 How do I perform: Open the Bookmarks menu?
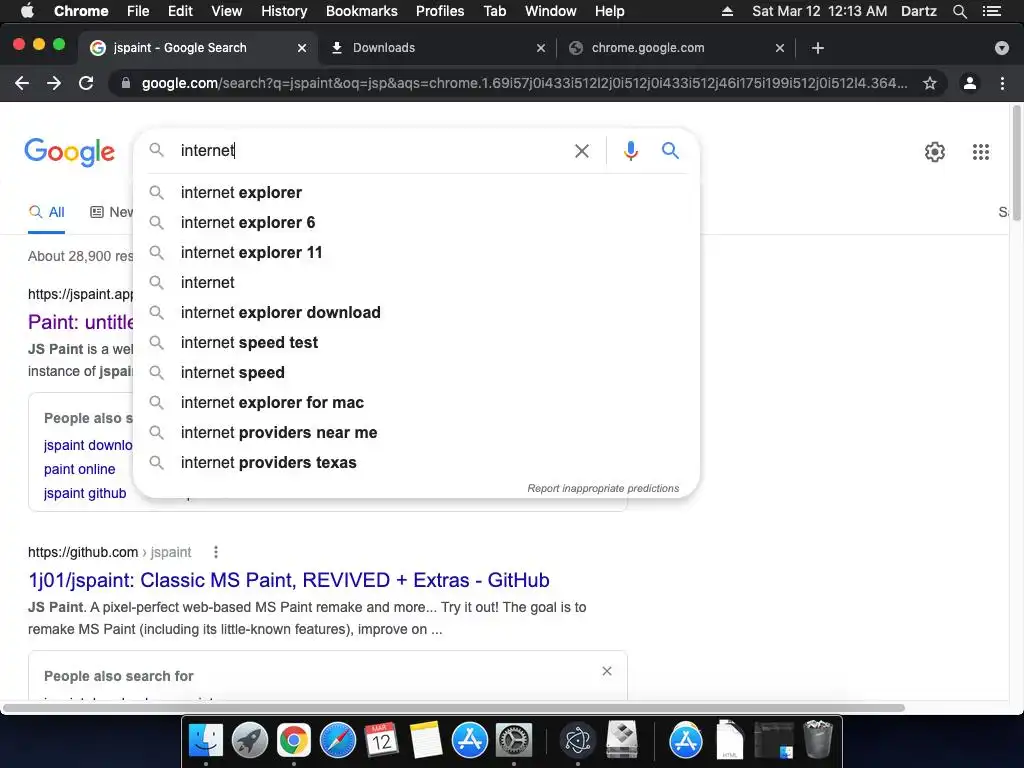362,11
